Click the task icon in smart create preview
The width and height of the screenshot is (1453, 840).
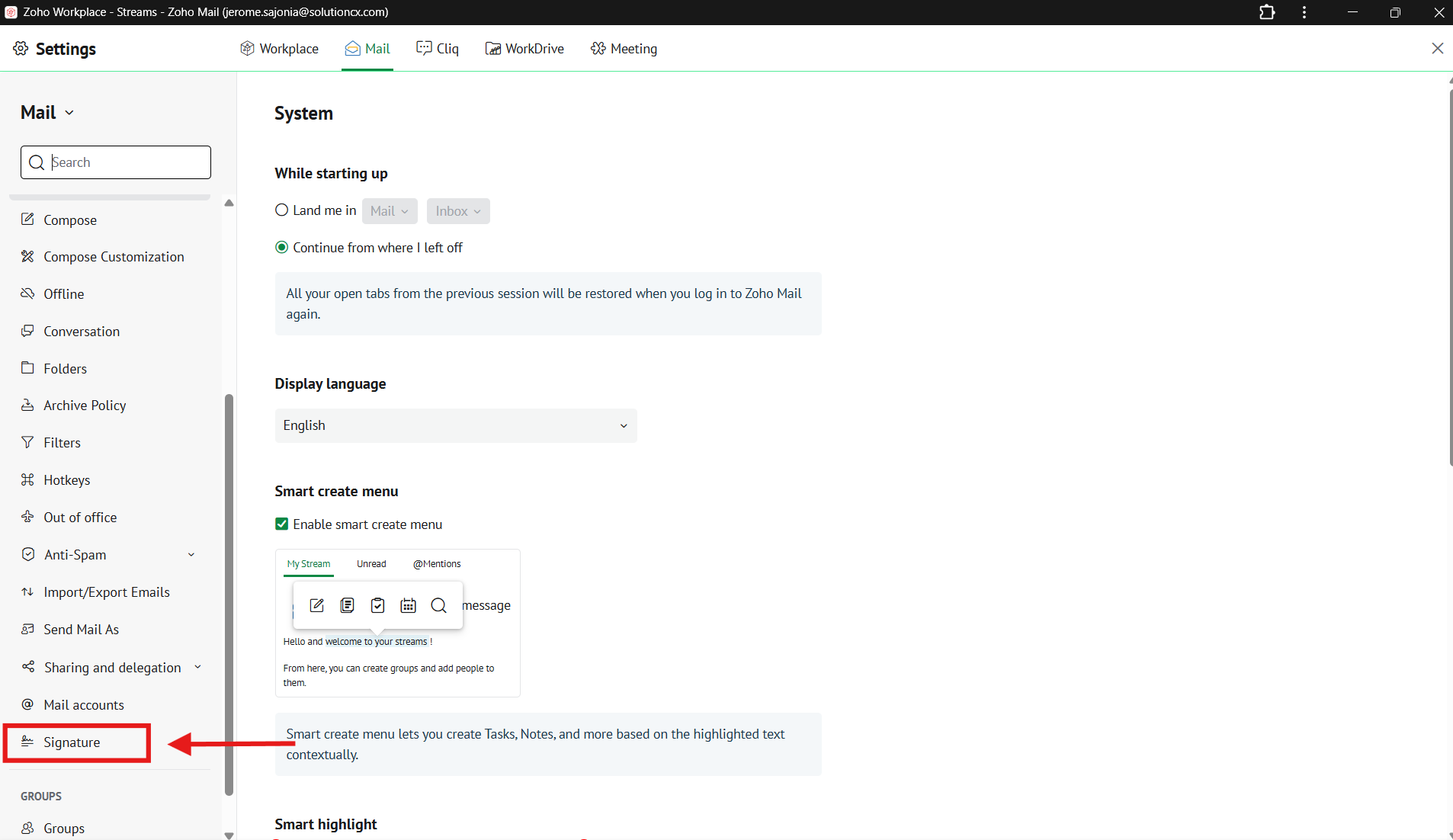[x=378, y=605]
